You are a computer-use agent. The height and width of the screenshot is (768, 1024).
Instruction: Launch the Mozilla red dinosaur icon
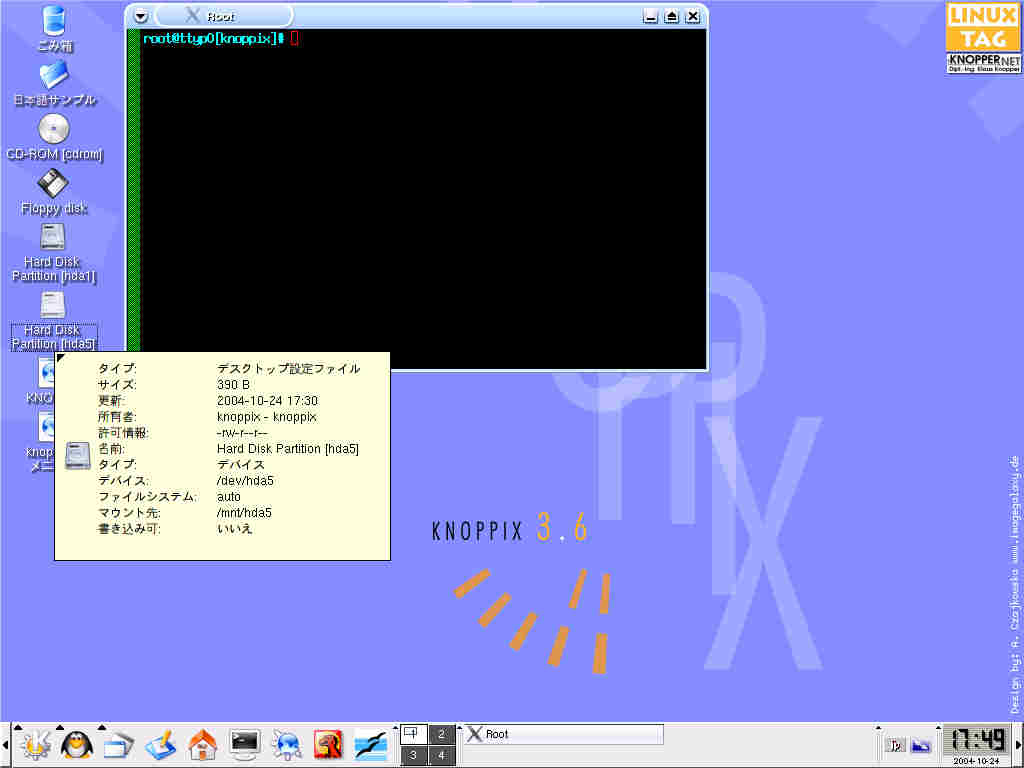pyautogui.click(x=328, y=746)
